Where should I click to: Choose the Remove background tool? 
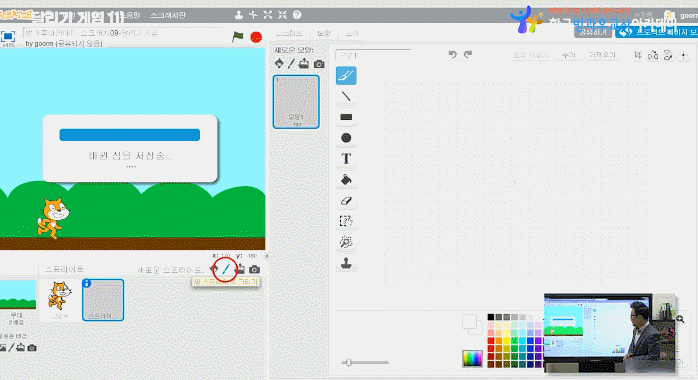point(346,242)
